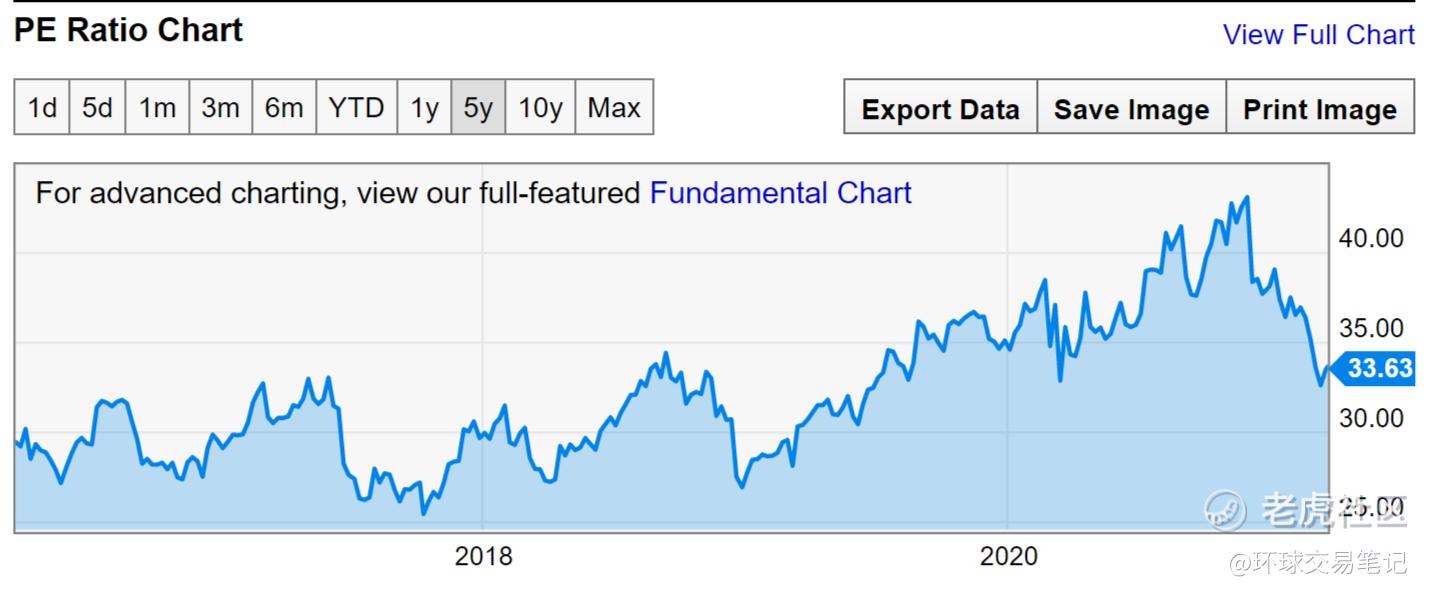Click the Export Data button
The height and width of the screenshot is (595, 1435).
[940, 109]
